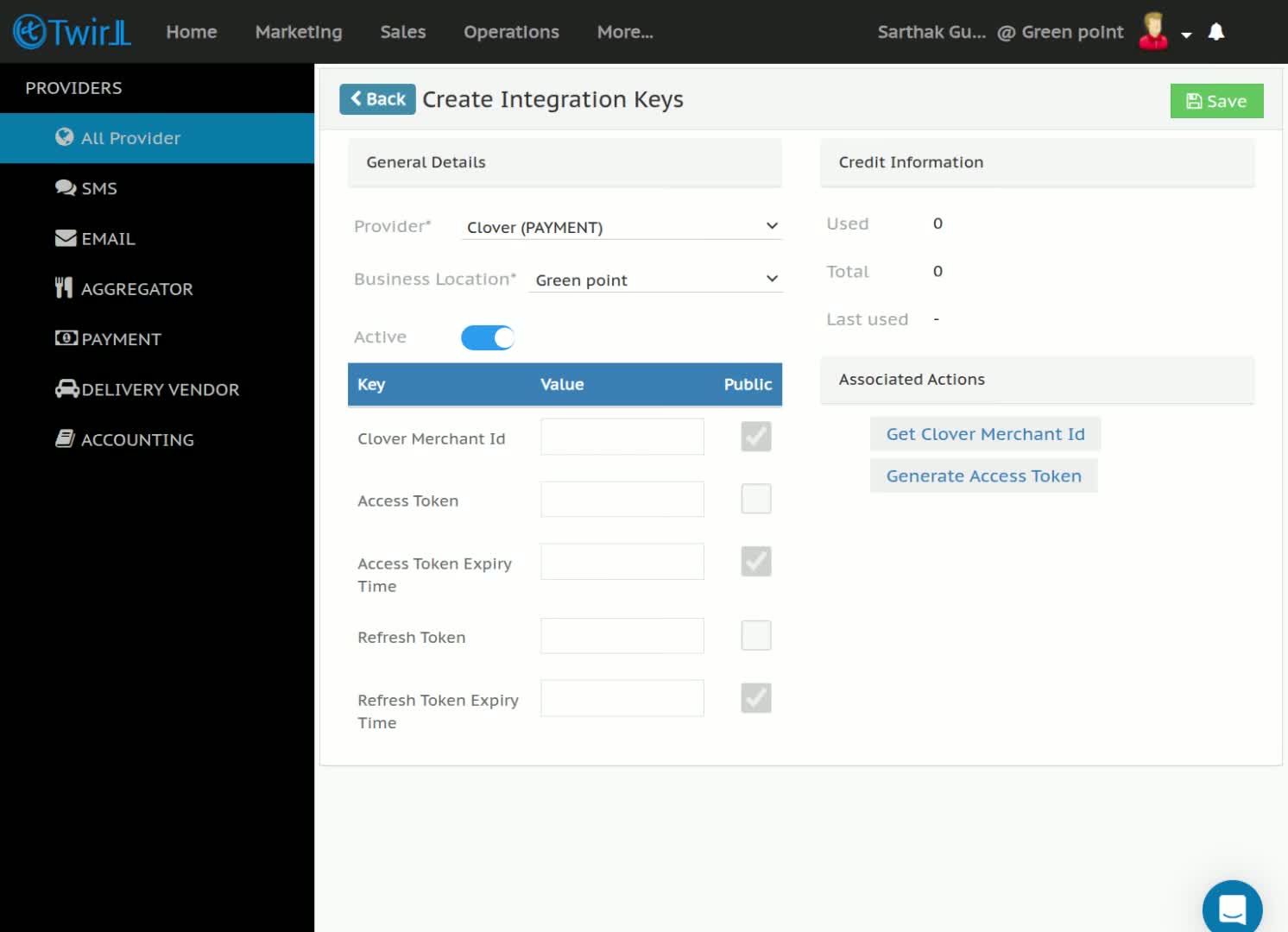Click the Access Token value field
This screenshot has height=932, width=1288.
click(x=622, y=499)
